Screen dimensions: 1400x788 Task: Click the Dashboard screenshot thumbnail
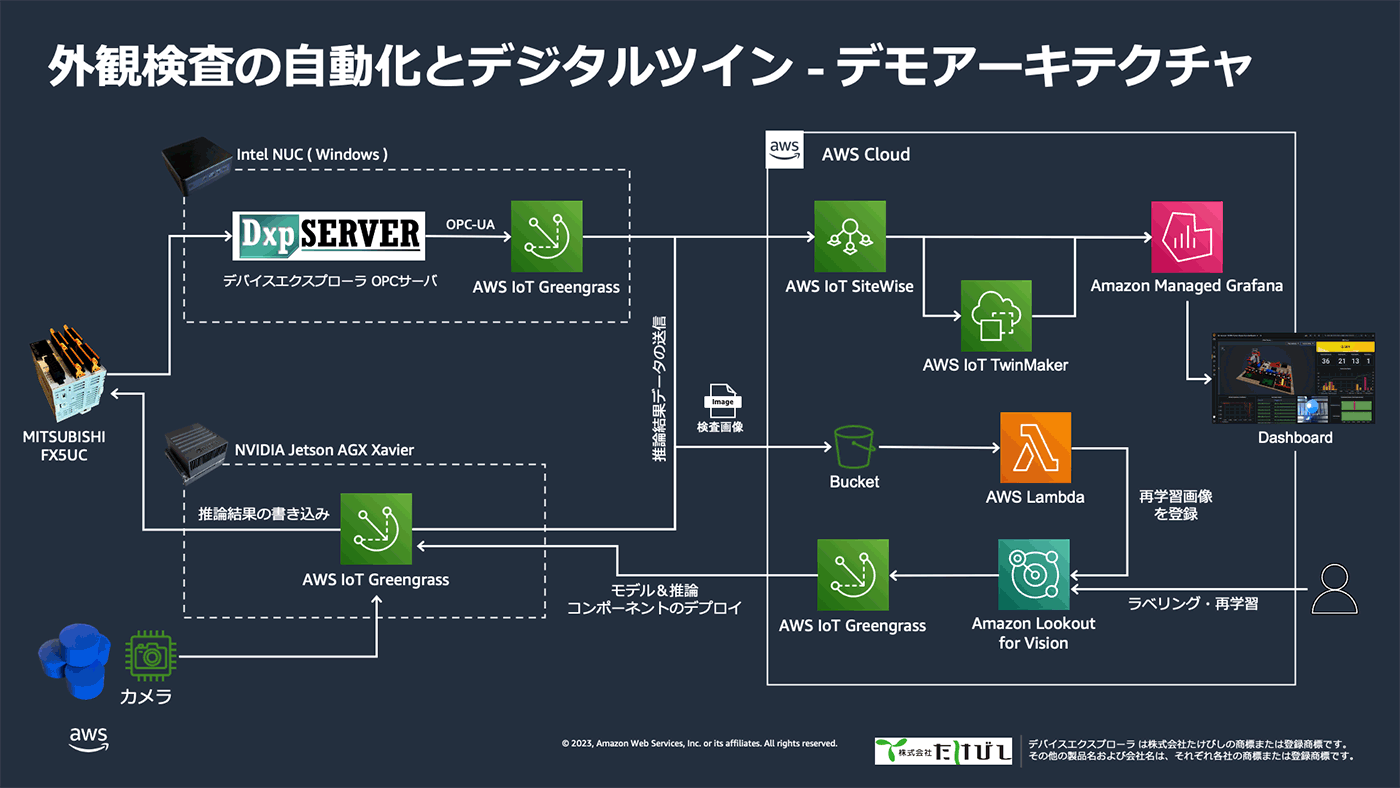[1294, 379]
